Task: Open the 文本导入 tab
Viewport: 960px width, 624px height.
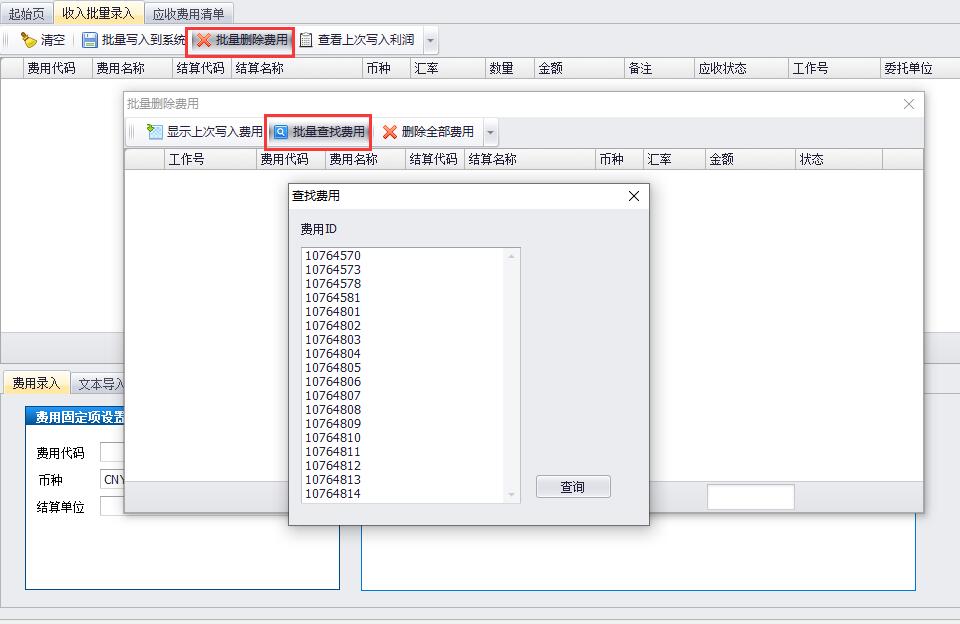Action: [99, 384]
